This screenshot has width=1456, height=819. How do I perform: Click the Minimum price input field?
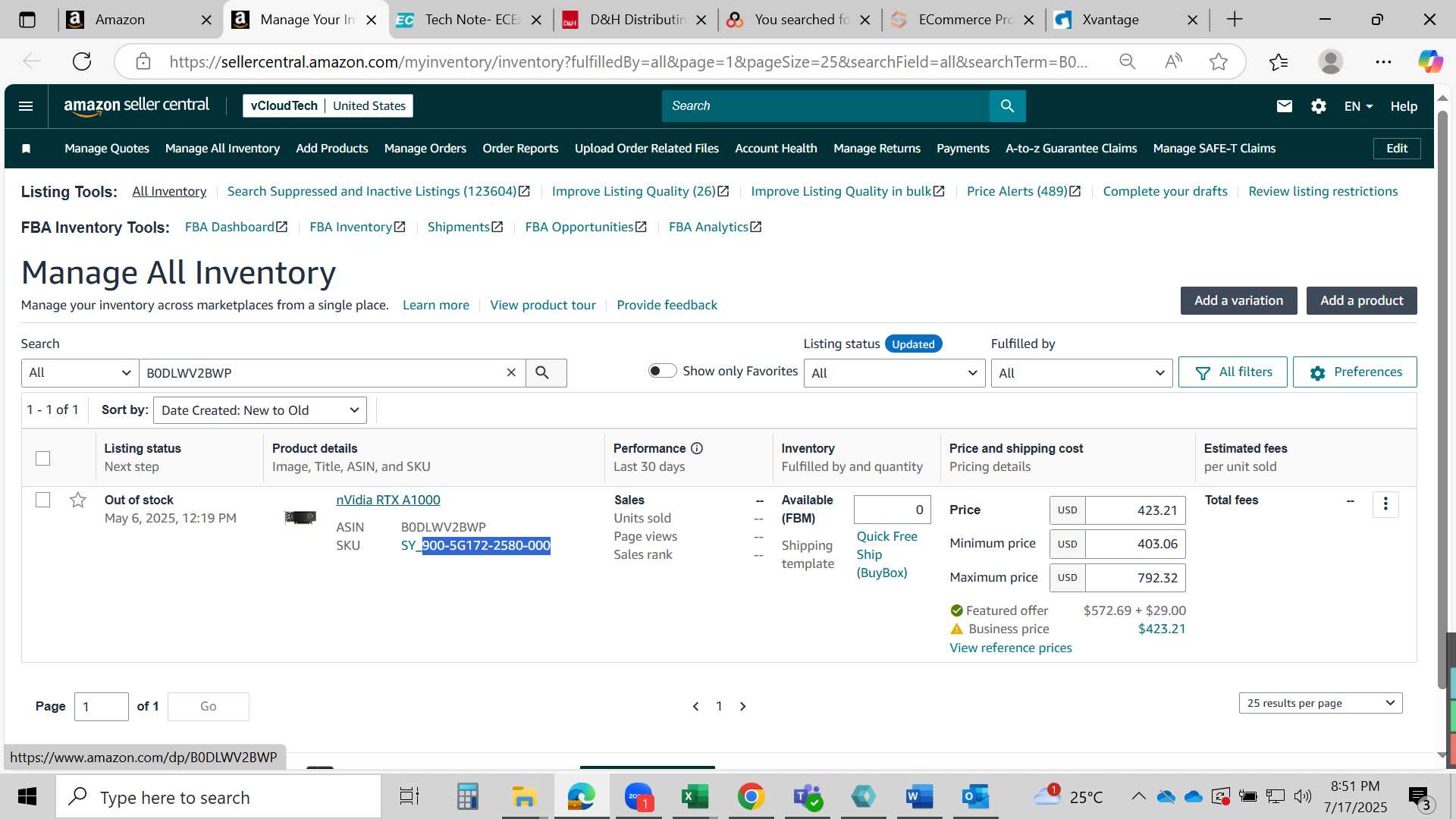coord(1135,544)
